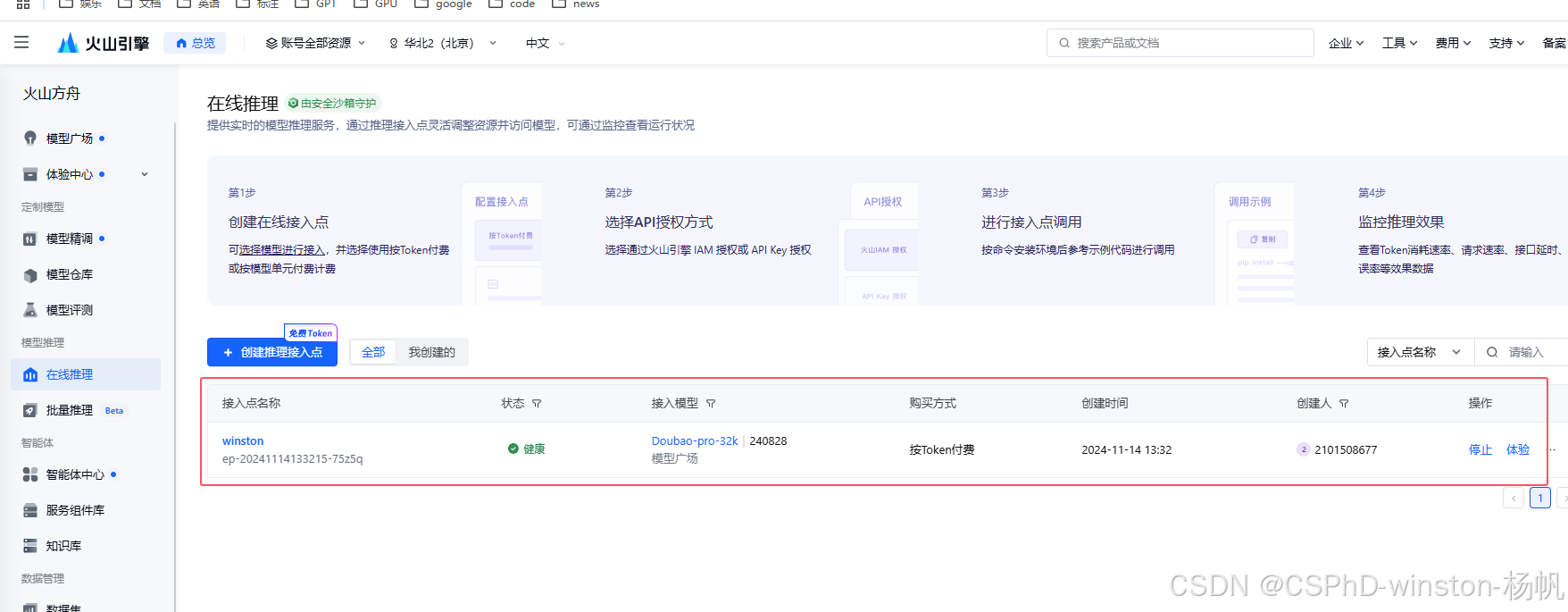
Task: Open the Doubao-pro-32k model link
Action: coord(695,441)
